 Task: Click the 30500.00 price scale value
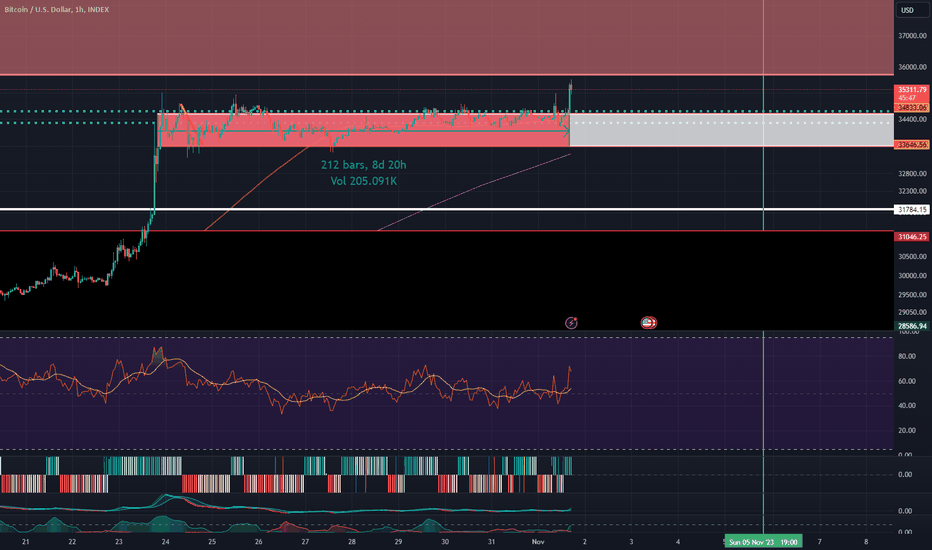click(912, 256)
